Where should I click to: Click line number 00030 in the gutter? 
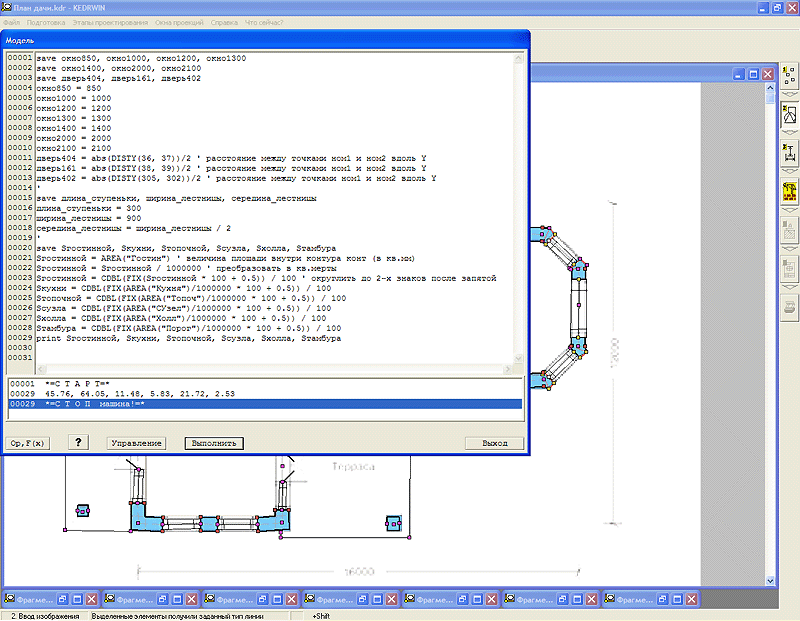click(x=20, y=347)
